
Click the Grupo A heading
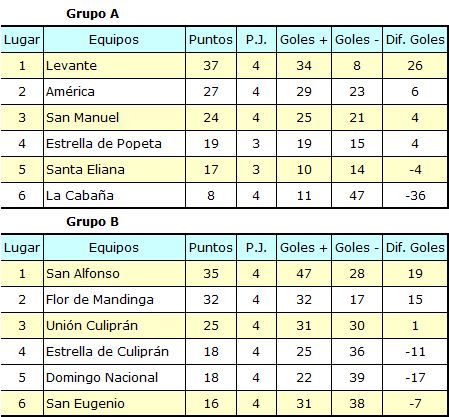point(92,14)
